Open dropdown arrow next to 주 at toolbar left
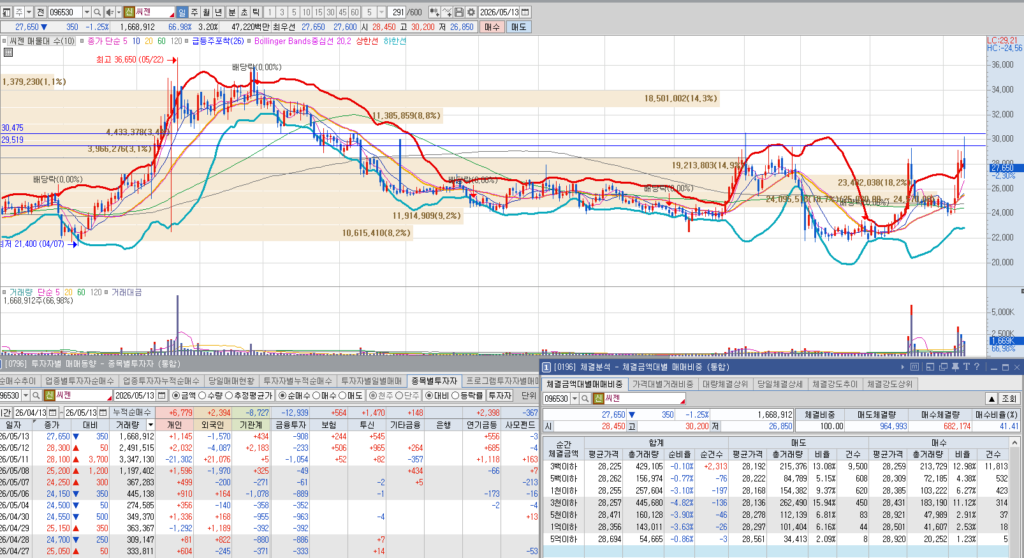Screen dimensions: 1024x558 point(29,12)
